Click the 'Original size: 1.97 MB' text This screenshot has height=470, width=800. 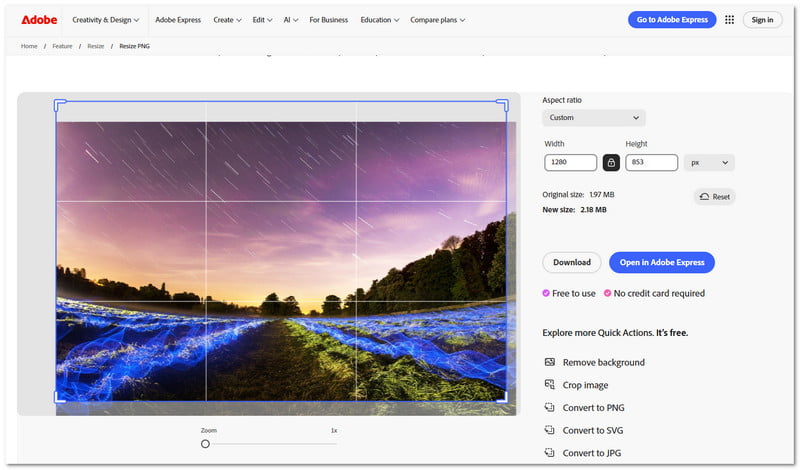(578, 194)
